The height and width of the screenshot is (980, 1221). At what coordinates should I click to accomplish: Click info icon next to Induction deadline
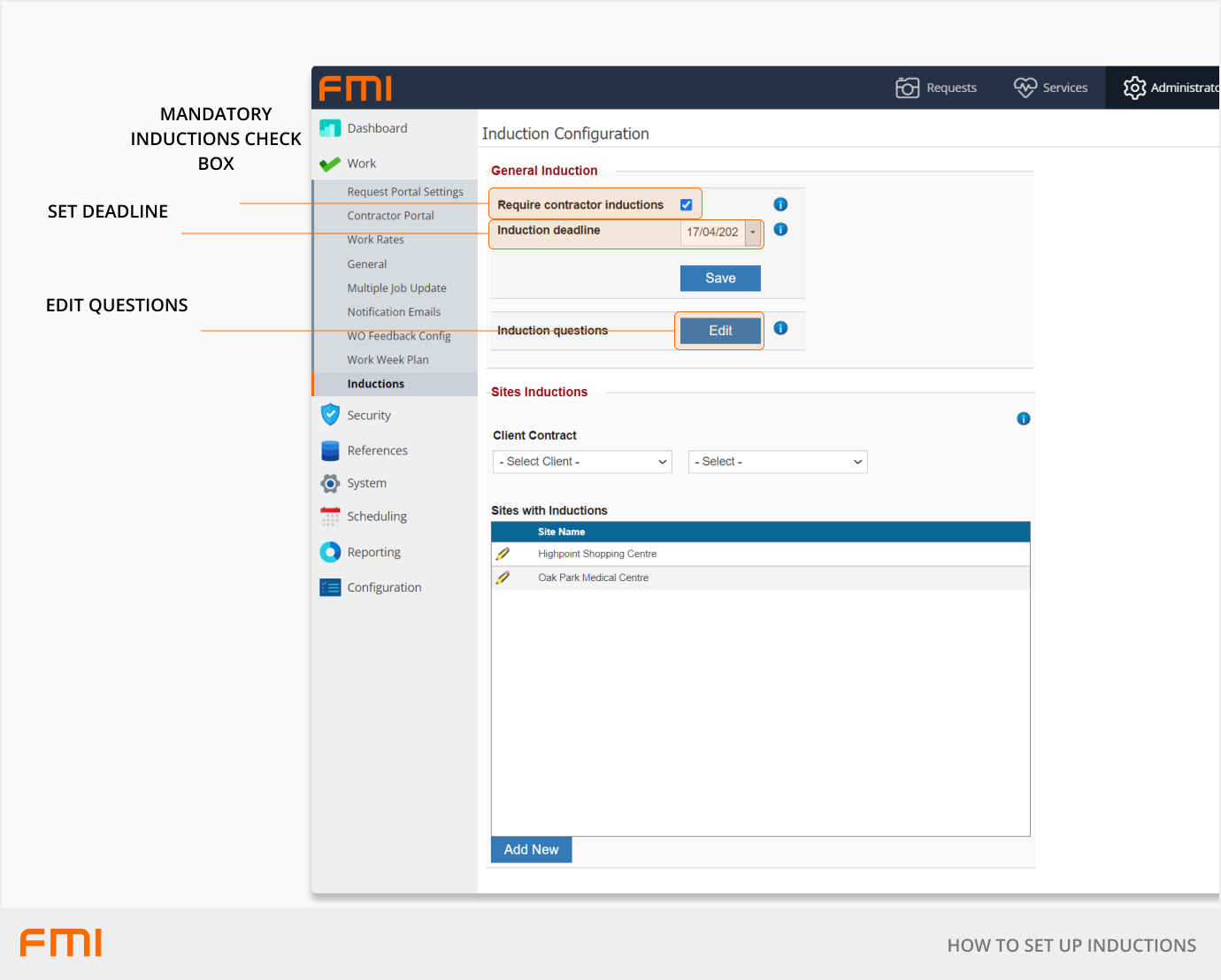[x=780, y=229]
